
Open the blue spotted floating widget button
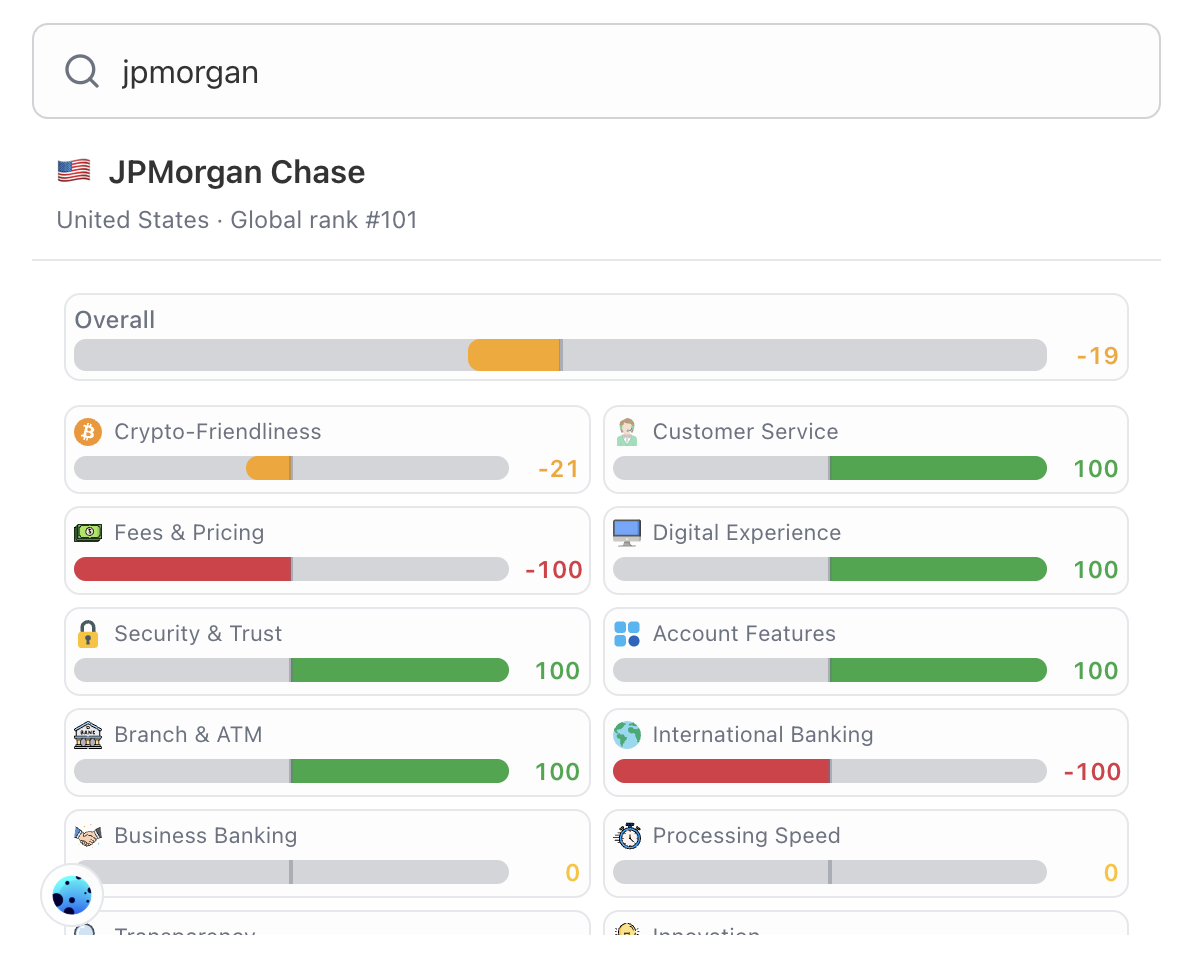pos(72,896)
